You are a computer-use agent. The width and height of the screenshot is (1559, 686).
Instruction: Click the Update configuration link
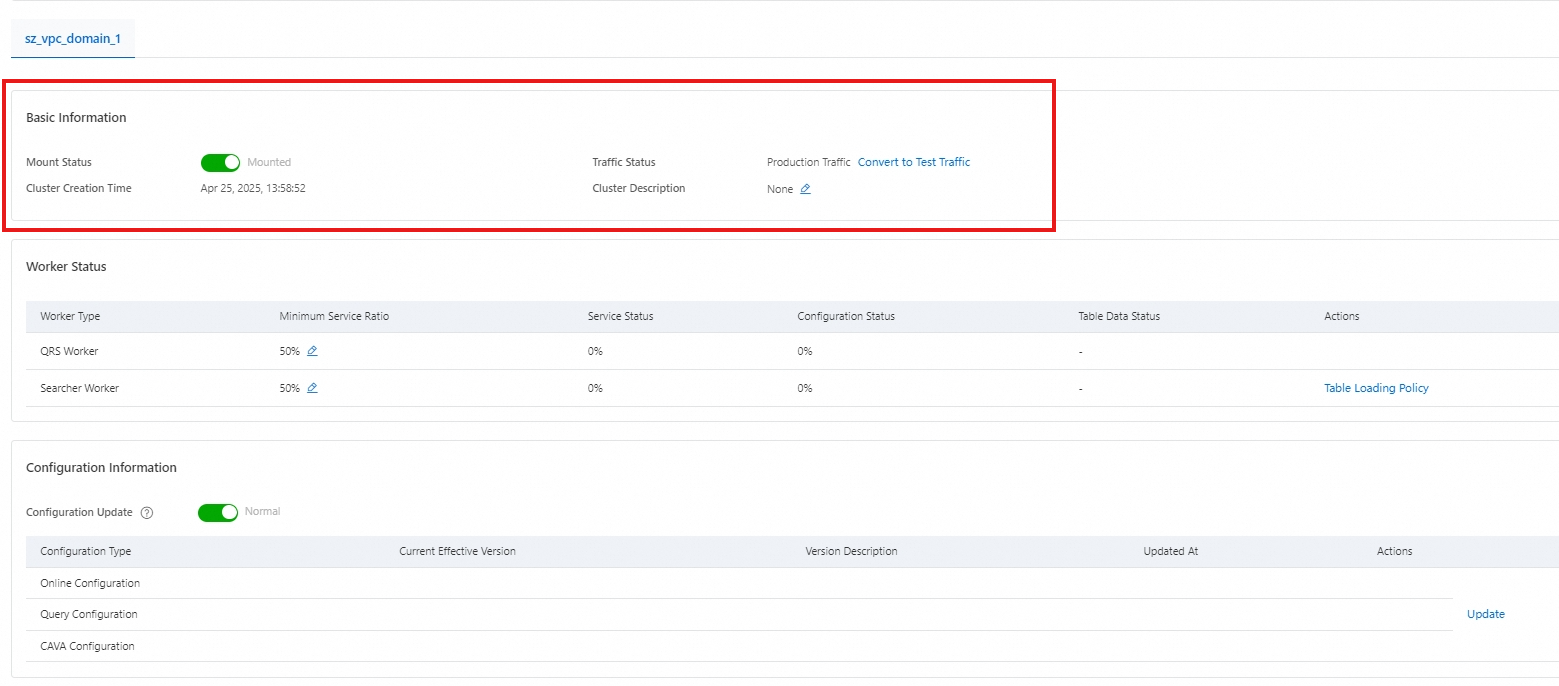pyautogui.click(x=1485, y=614)
